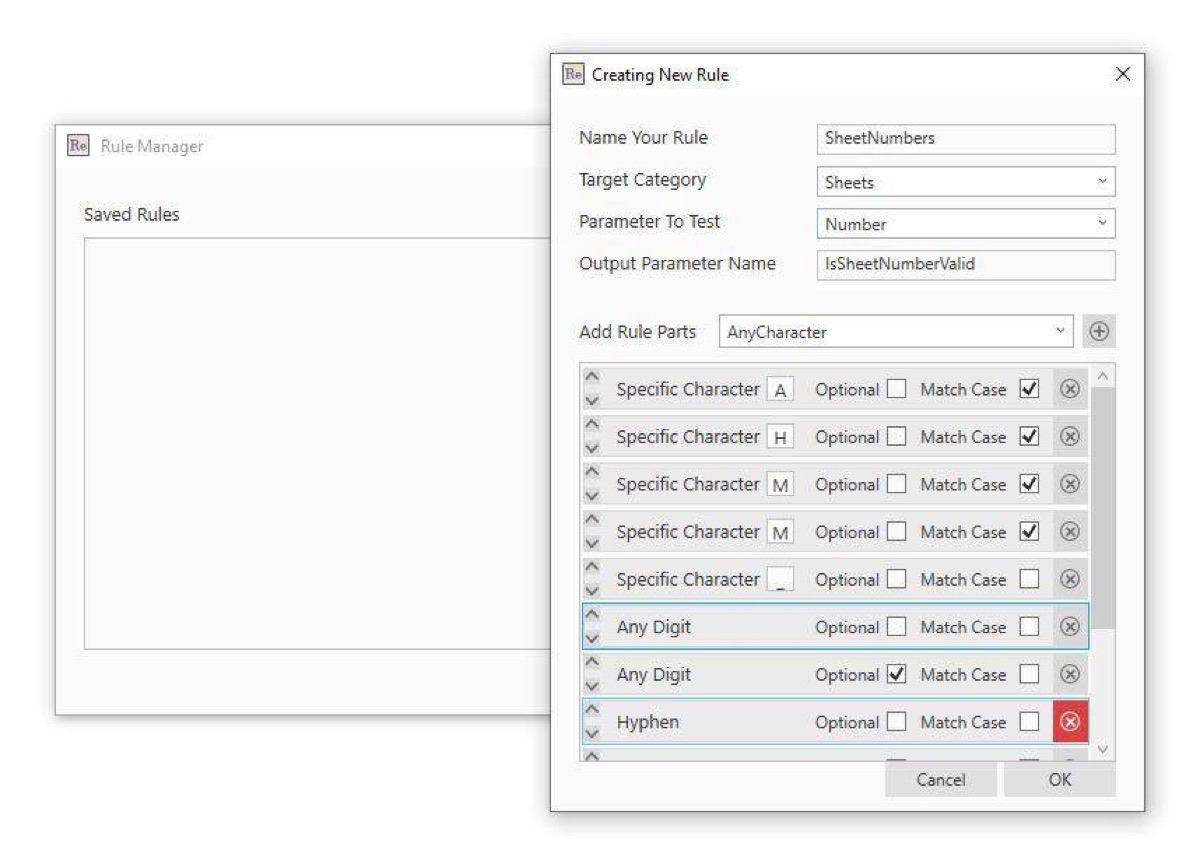Delete the underscore Specific Character rule part
The height and width of the screenshot is (865, 1200).
pos(1070,580)
